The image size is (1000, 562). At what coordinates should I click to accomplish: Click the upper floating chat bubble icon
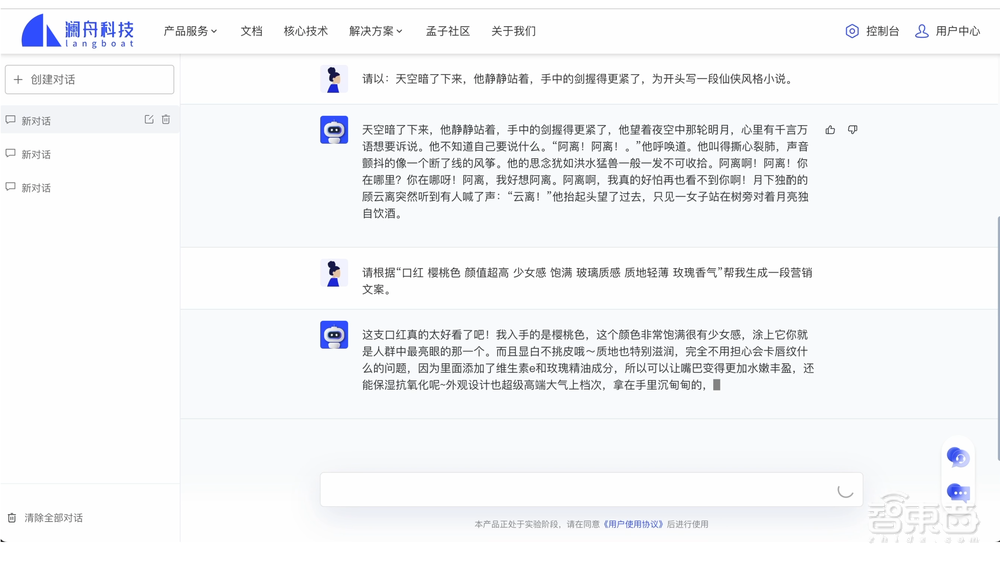coord(957,458)
